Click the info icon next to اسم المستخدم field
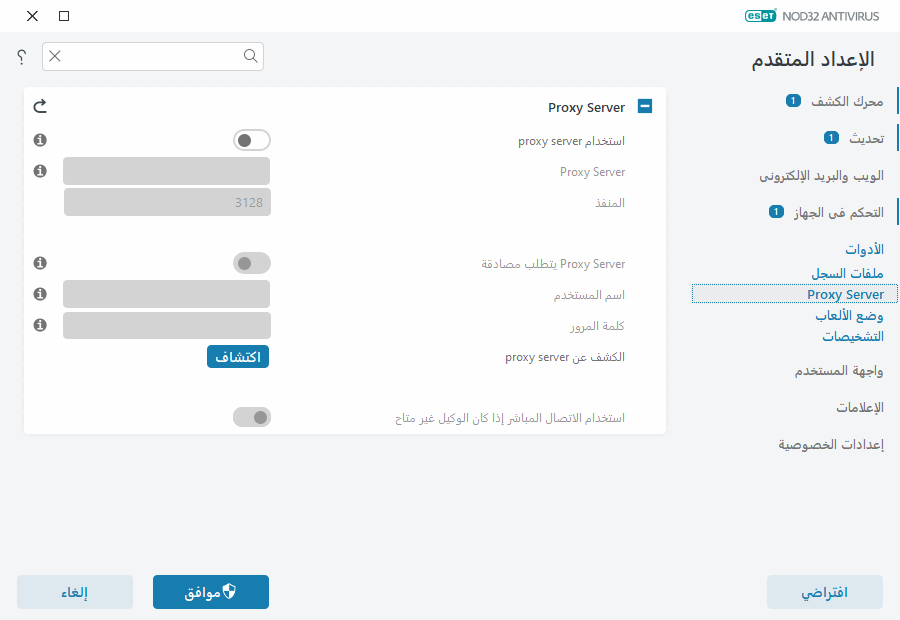Screen dimensions: 900x620 (x=40, y=294)
